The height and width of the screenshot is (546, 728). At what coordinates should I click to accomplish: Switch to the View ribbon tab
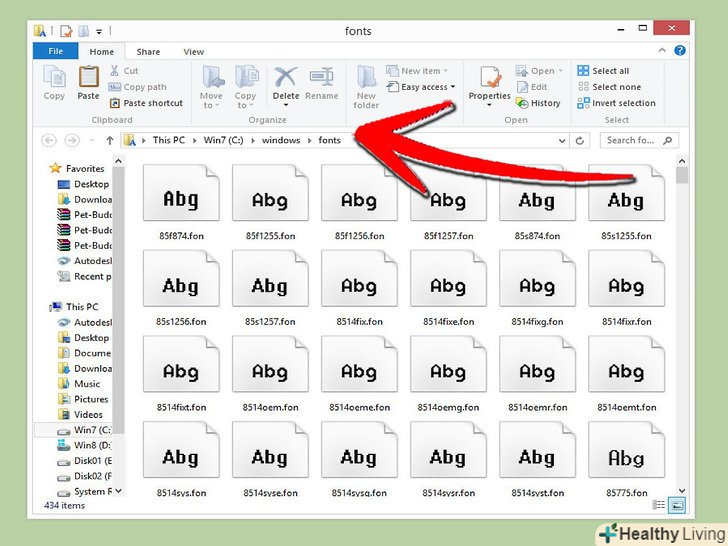pyautogui.click(x=193, y=52)
